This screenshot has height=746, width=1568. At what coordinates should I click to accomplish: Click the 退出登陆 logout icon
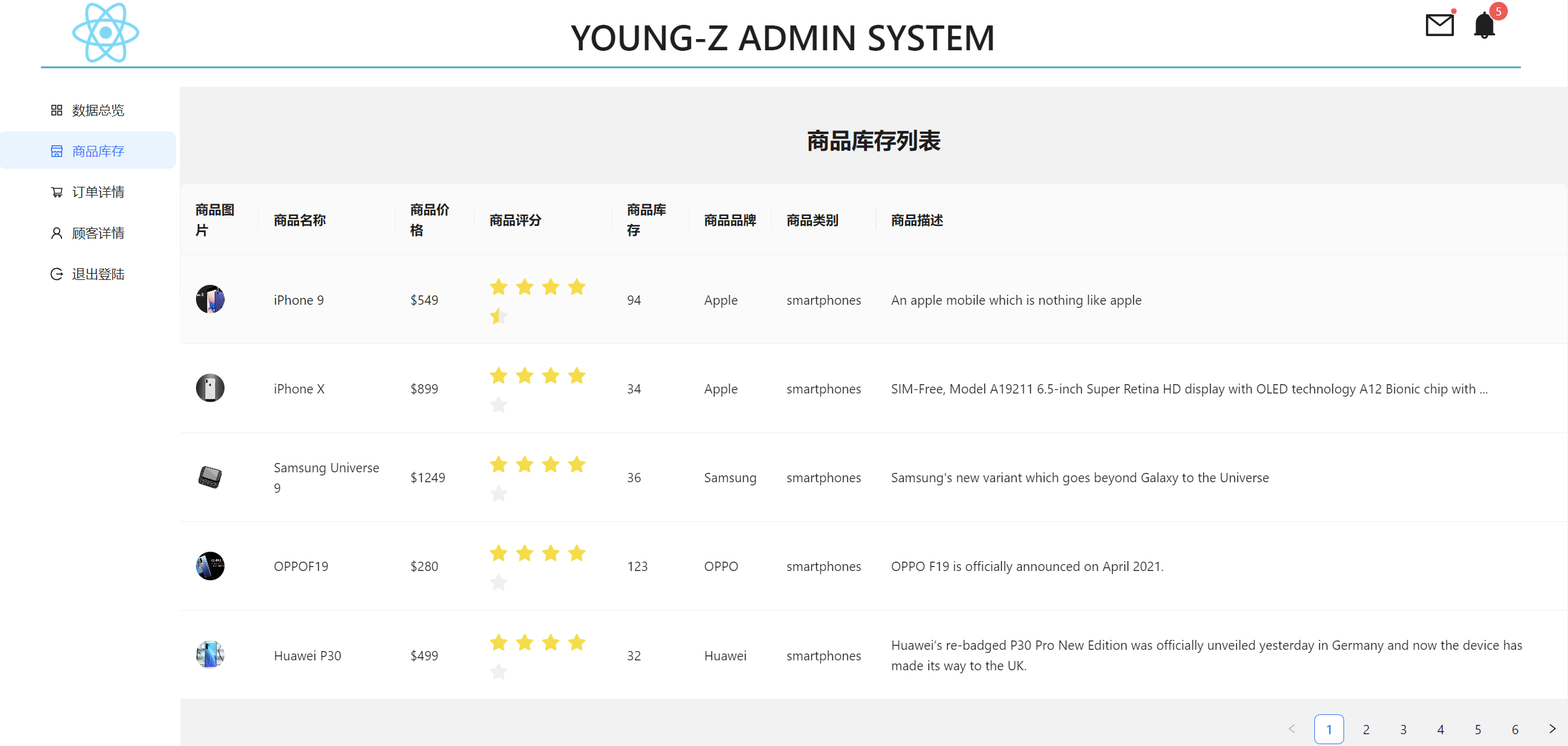pyautogui.click(x=56, y=274)
